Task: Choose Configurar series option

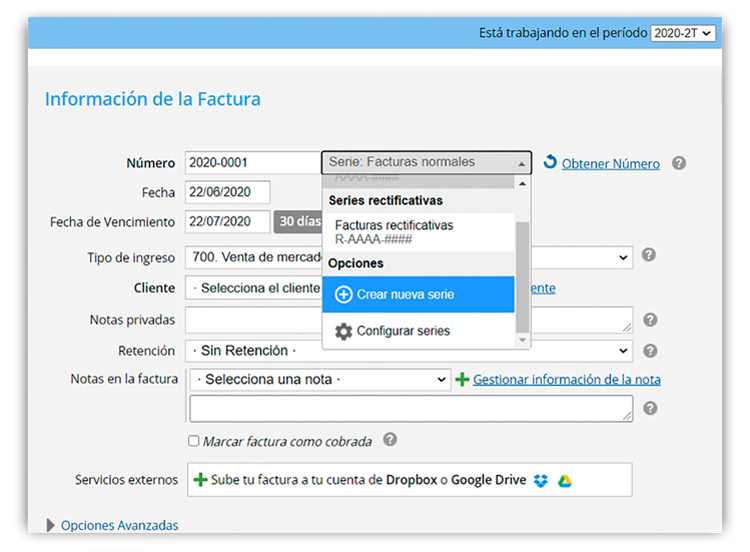Action: (419, 331)
